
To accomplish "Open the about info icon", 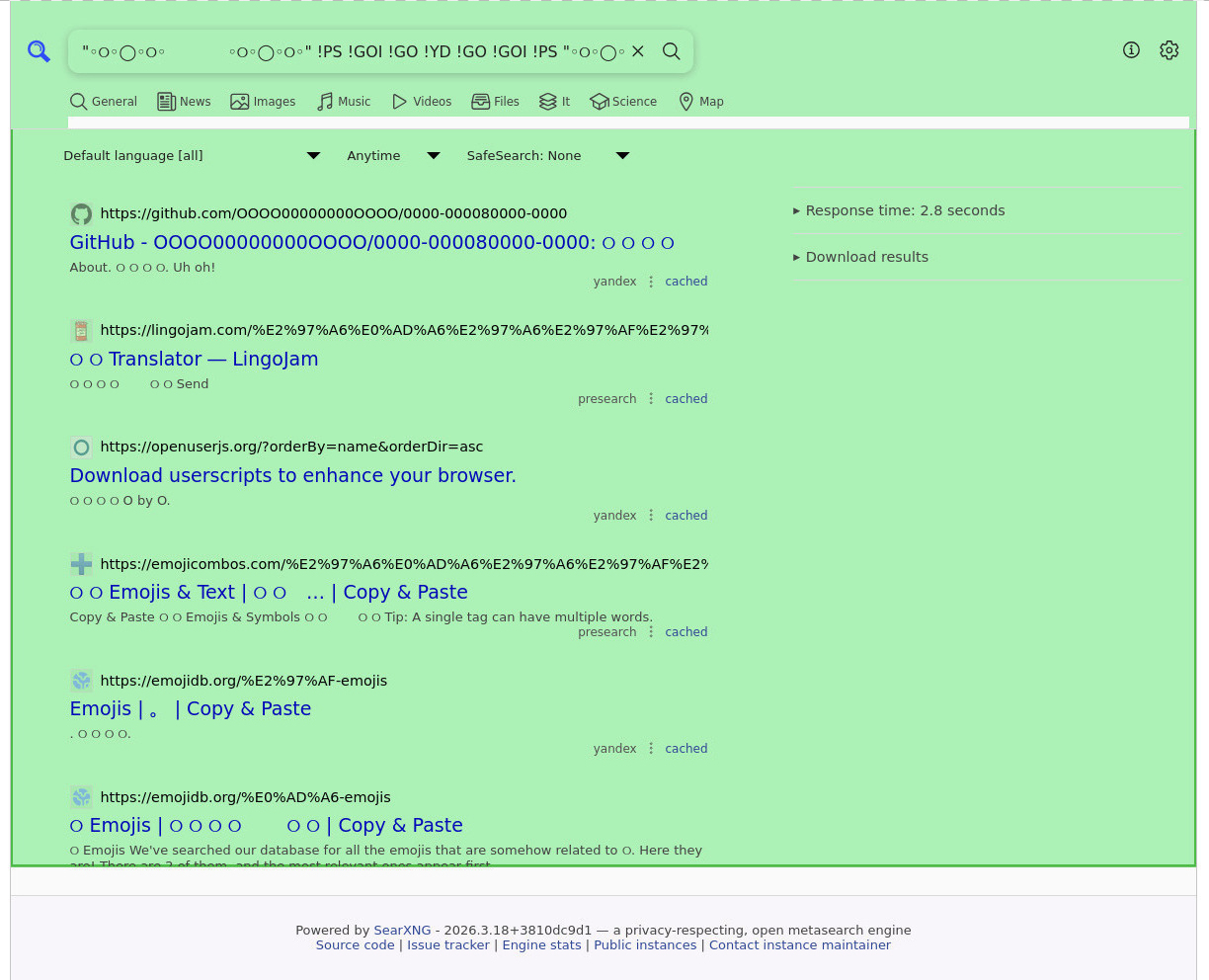I will tap(1131, 50).
